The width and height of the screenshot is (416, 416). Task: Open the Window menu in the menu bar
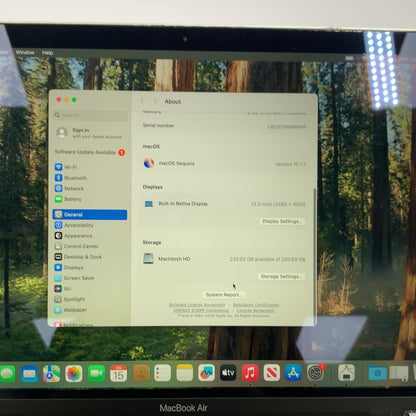25,52
